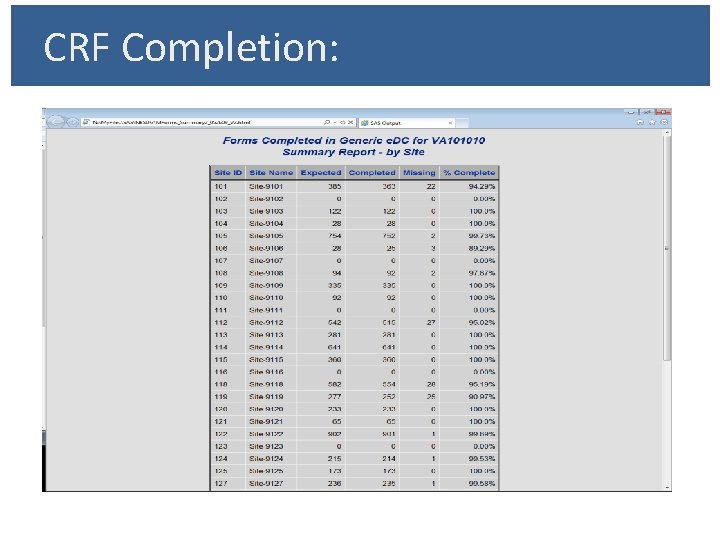Image resolution: width=720 pixels, height=540 pixels.
Task: Click Site ID 110 cell
Action: (x=221, y=298)
